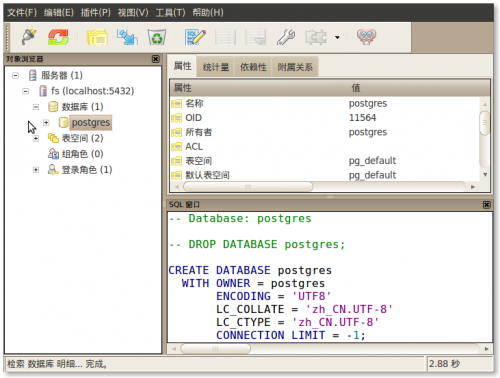
Task: Select the ACL property row
Action: [325, 147]
